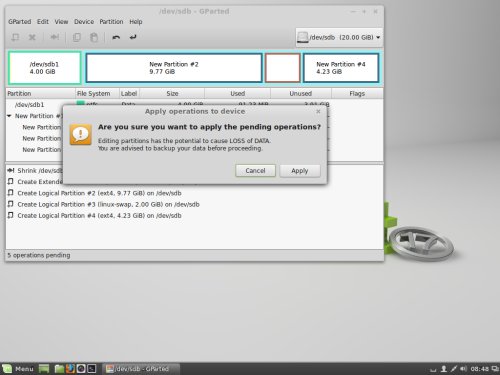Confirm with the Apply button in dialog
The image size is (500, 375).
300,171
